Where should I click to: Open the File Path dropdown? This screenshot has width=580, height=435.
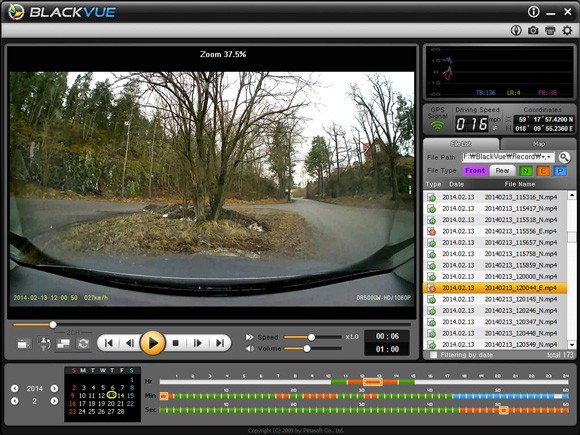[x=550, y=157]
